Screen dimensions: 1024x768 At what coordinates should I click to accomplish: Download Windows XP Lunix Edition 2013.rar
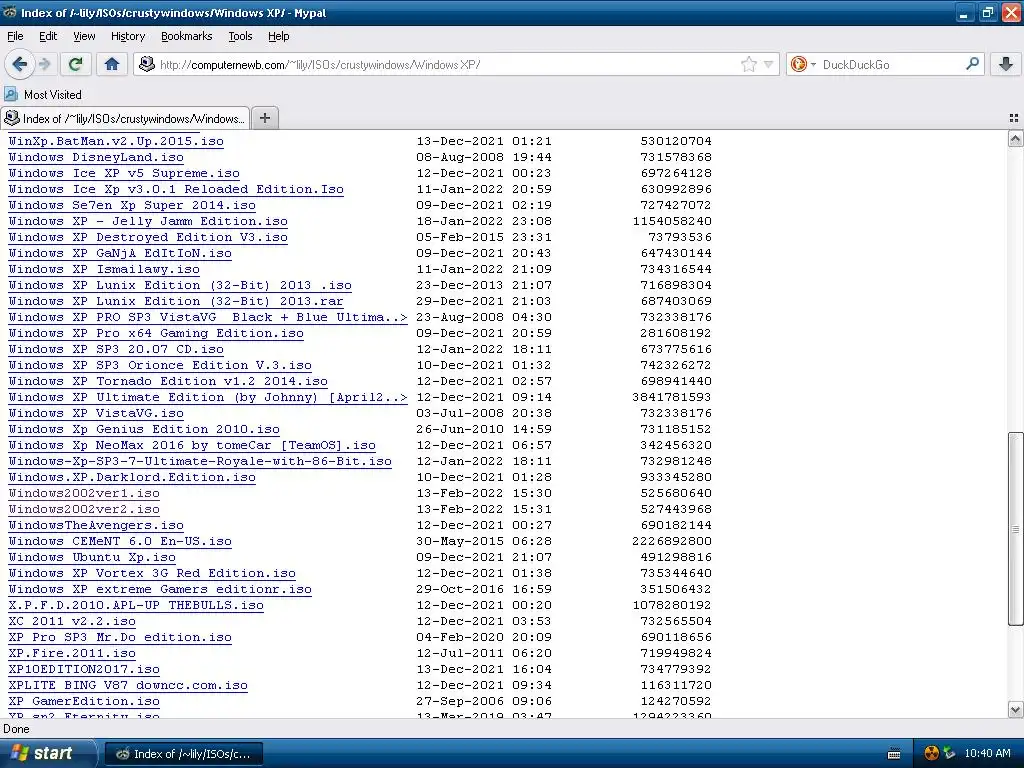[x=176, y=301]
